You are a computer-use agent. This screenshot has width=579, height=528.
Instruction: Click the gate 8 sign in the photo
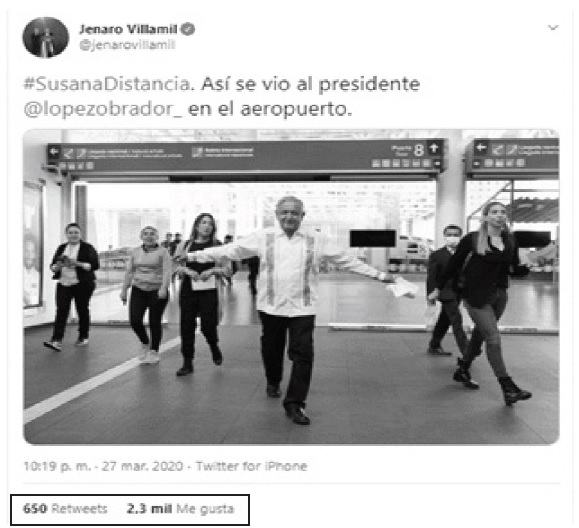click(418, 150)
